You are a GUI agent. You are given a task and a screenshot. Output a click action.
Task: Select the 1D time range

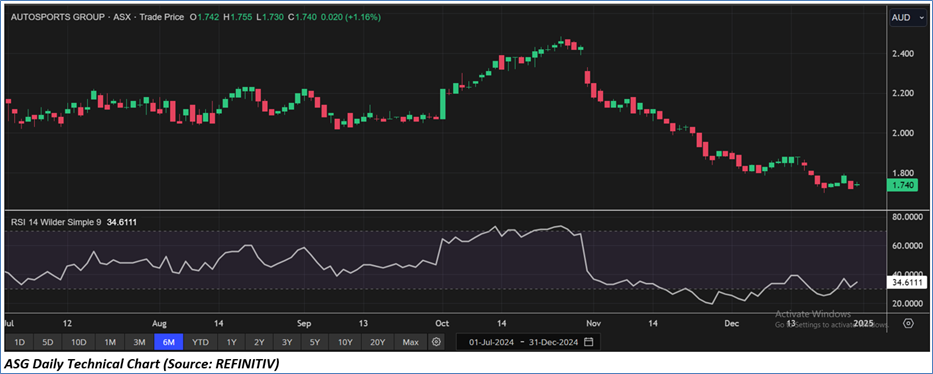(x=20, y=342)
